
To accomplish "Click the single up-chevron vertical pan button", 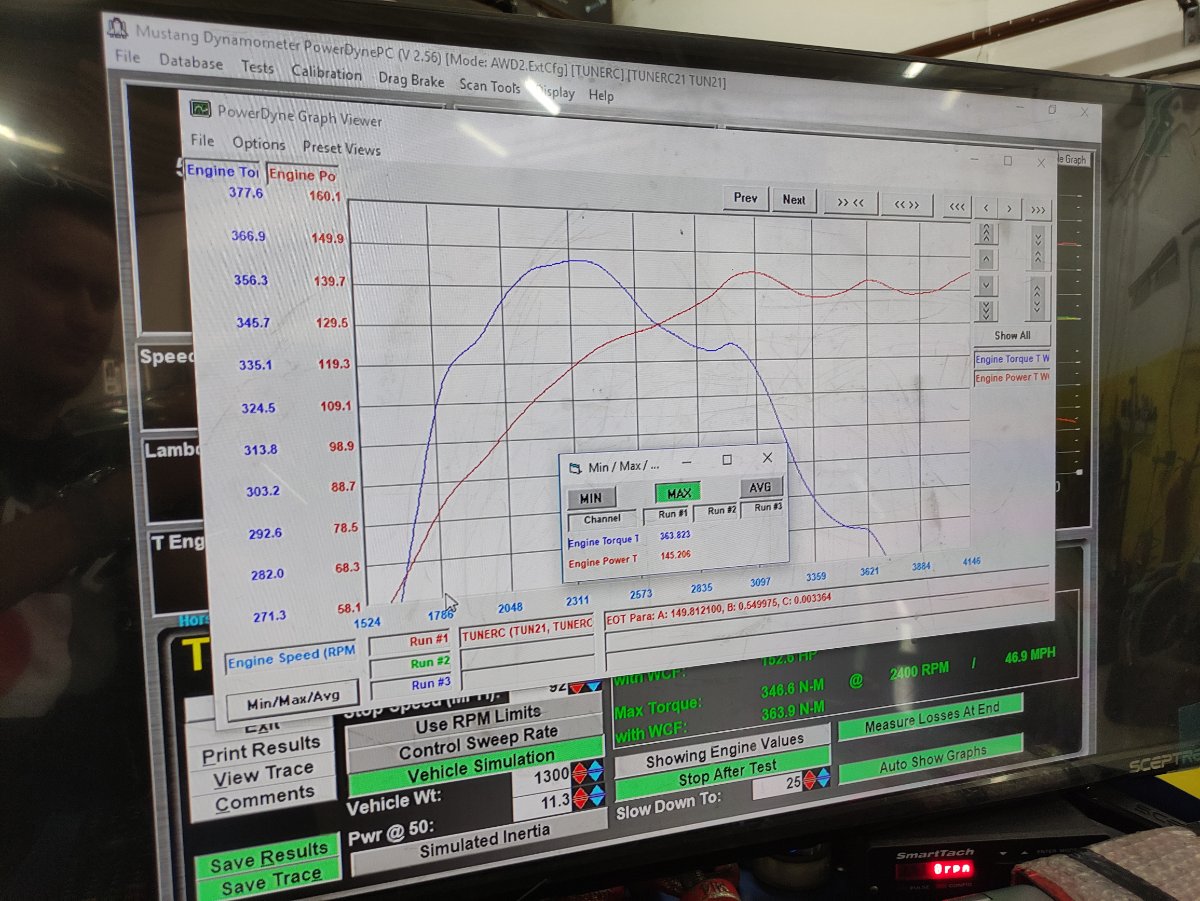I will pos(986,259).
